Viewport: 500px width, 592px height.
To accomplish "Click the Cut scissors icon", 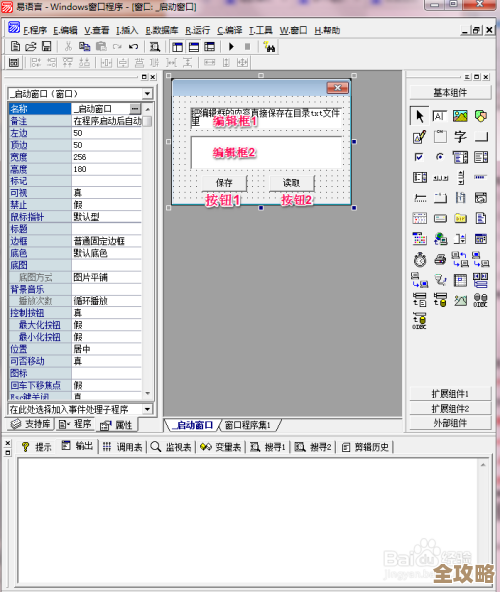I will 68,46.
